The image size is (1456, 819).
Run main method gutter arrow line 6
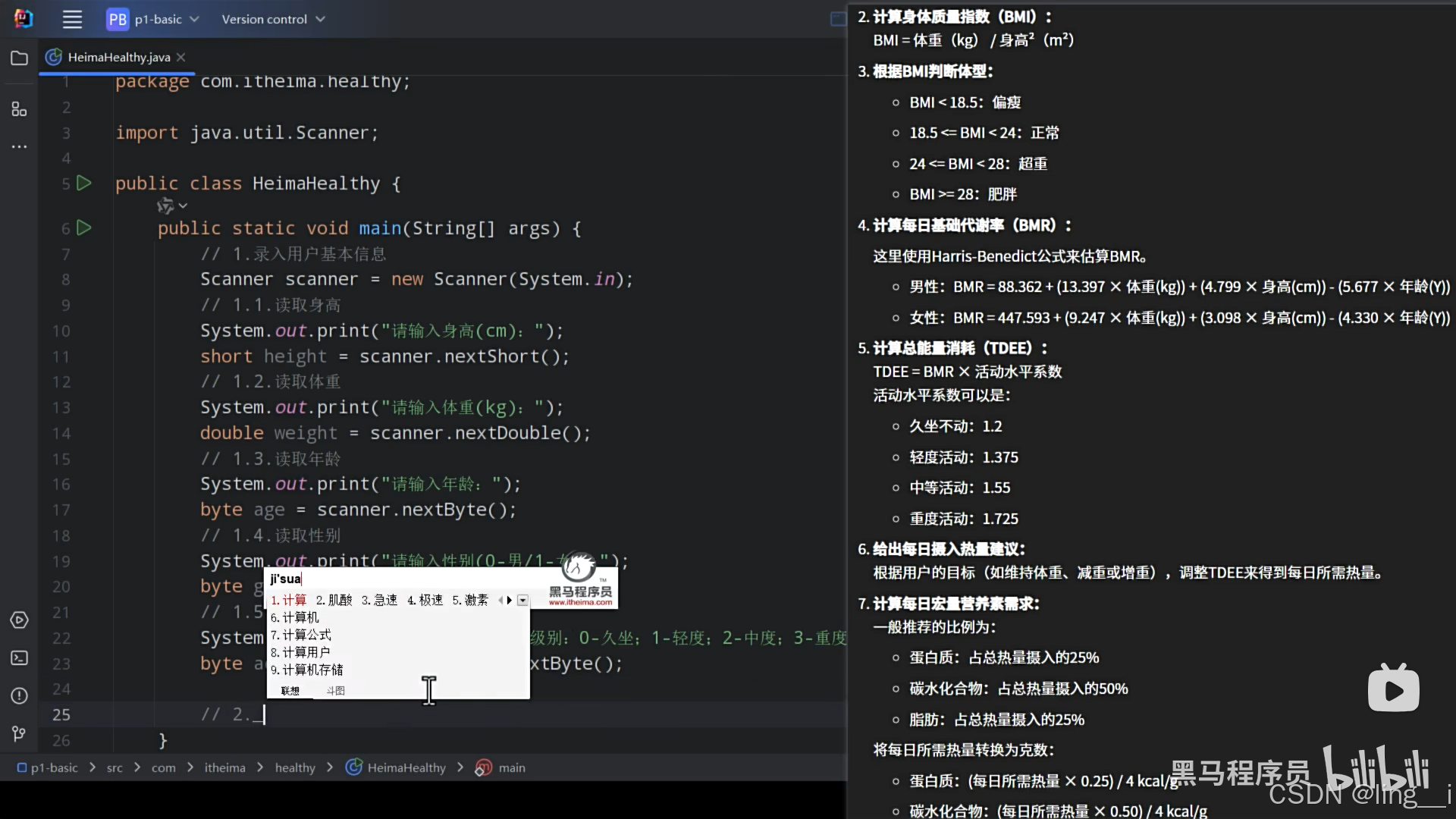[84, 227]
